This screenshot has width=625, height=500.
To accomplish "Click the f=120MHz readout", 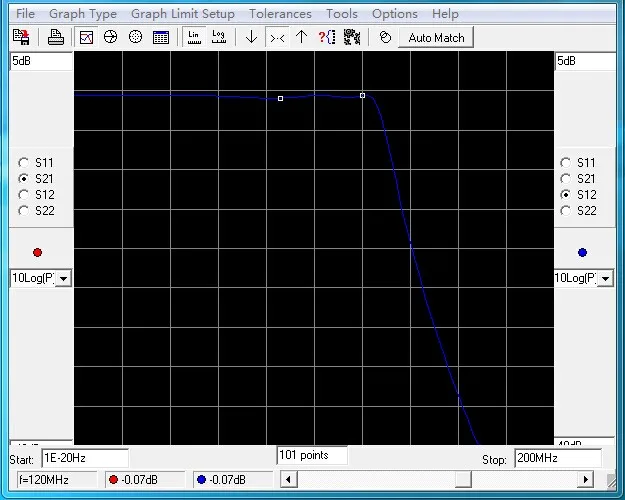I will [57, 480].
